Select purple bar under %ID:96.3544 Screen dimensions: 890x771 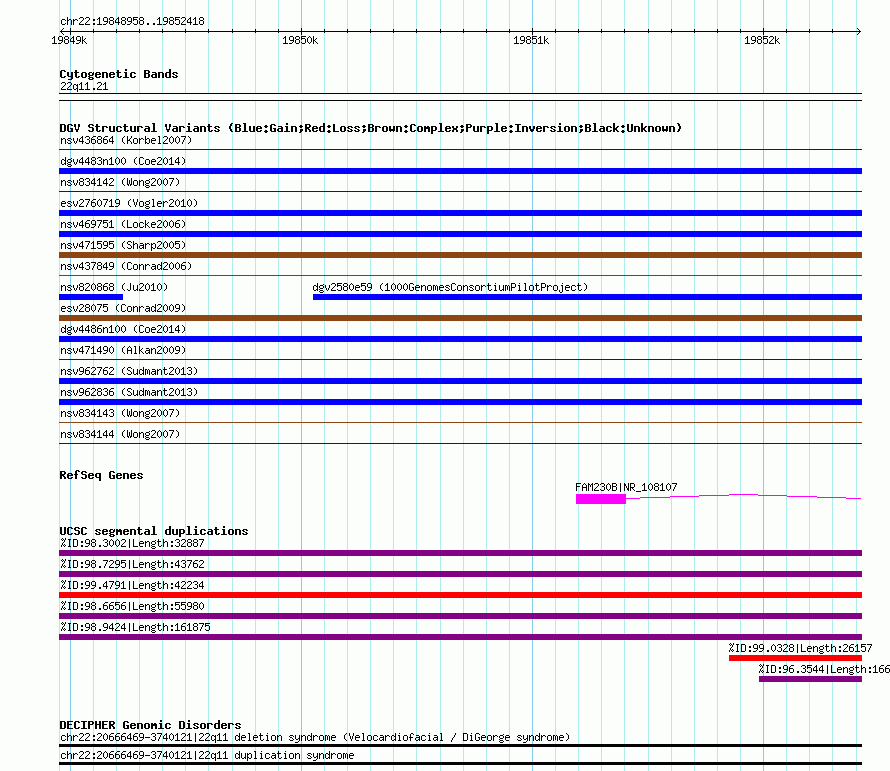pyautogui.click(x=811, y=679)
